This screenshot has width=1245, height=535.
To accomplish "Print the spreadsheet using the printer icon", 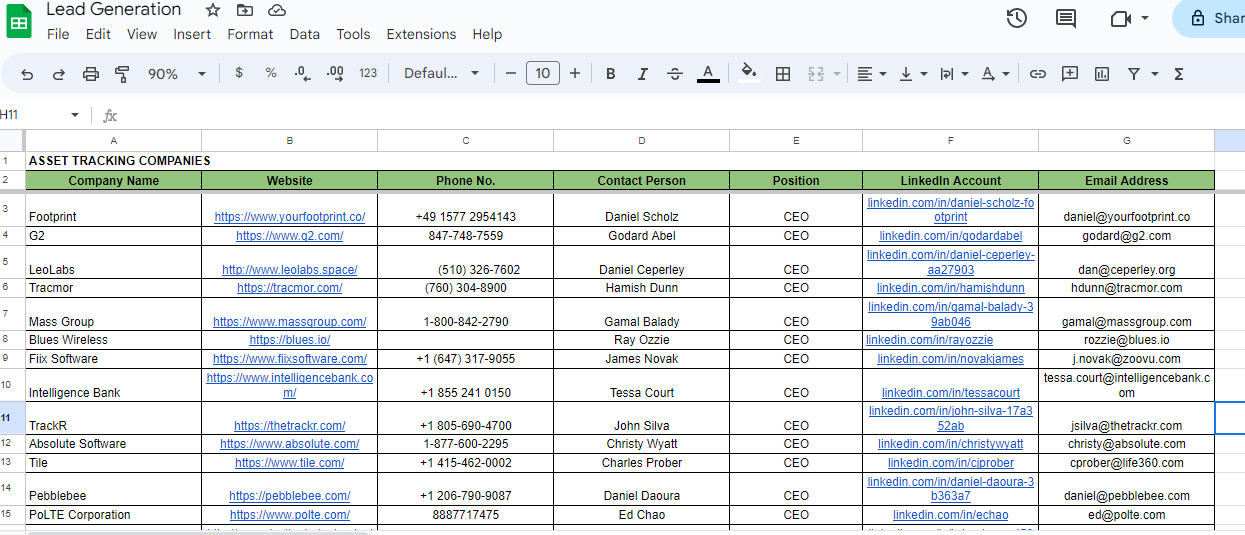I will click(91, 74).
